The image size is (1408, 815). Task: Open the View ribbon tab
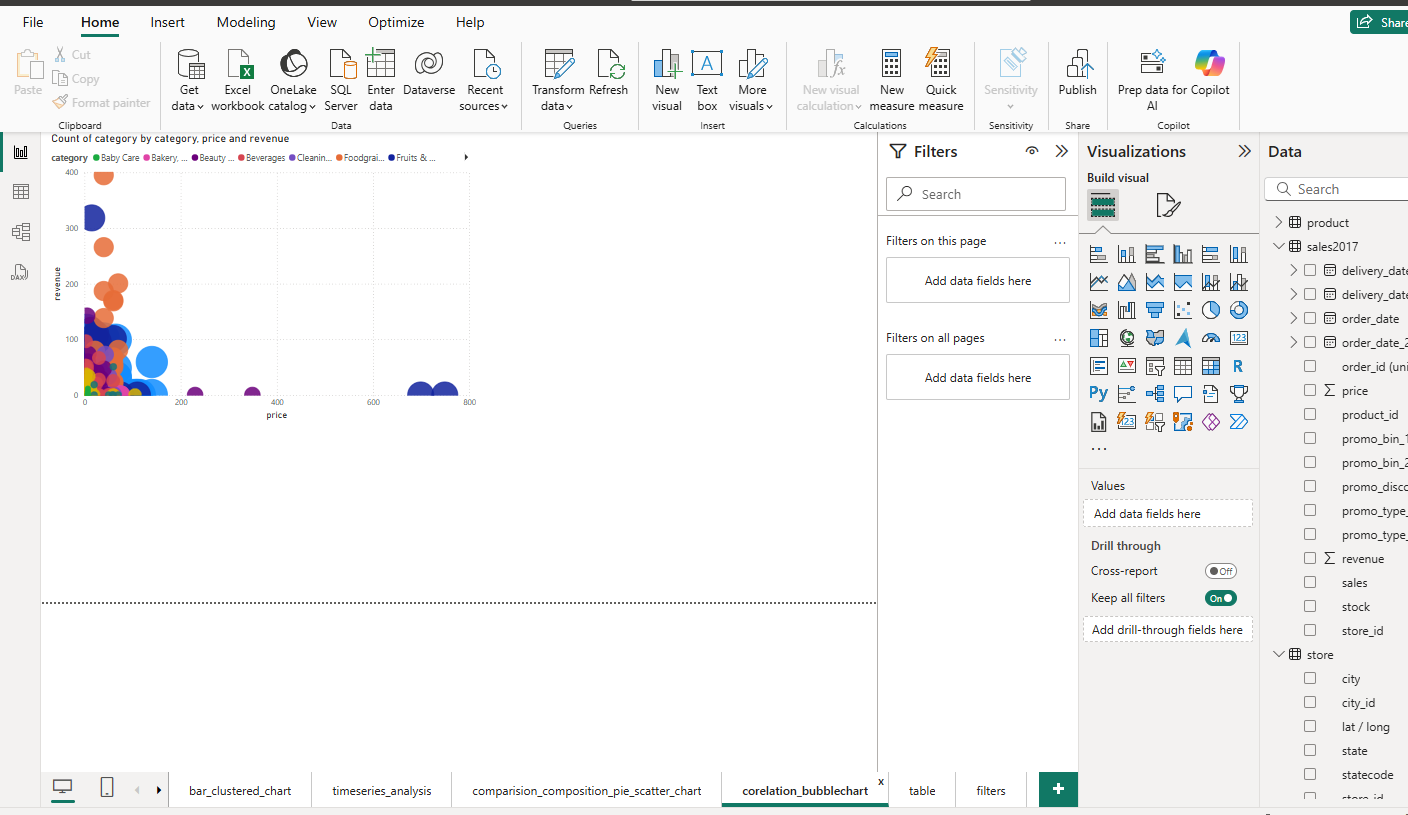[322, 22]
